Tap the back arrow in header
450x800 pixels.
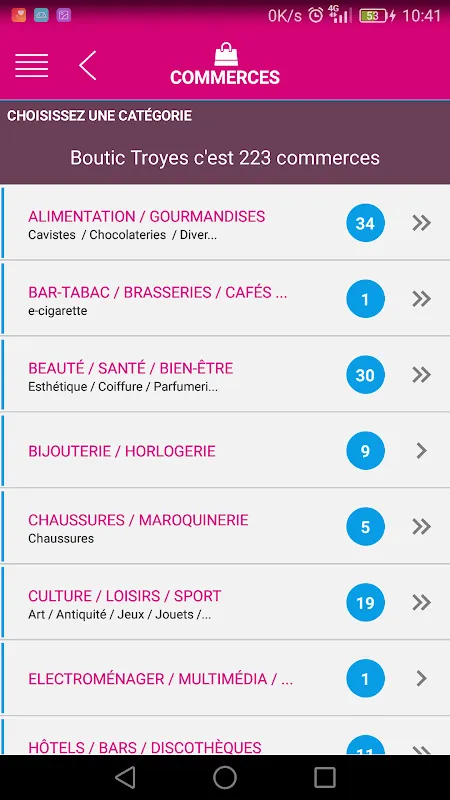coord(87,65)
